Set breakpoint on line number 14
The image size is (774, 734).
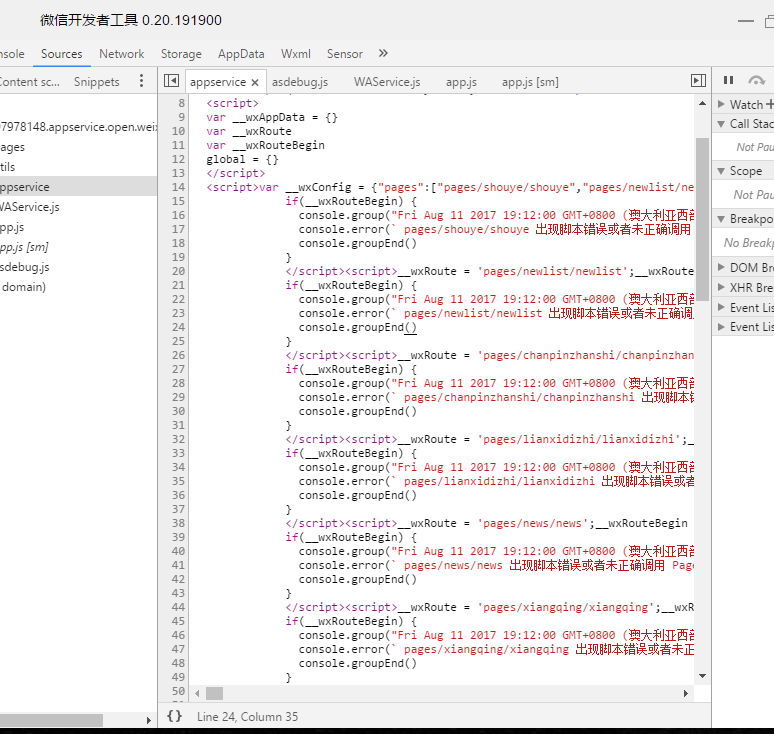pyautogui.click(x=178, y=187)
